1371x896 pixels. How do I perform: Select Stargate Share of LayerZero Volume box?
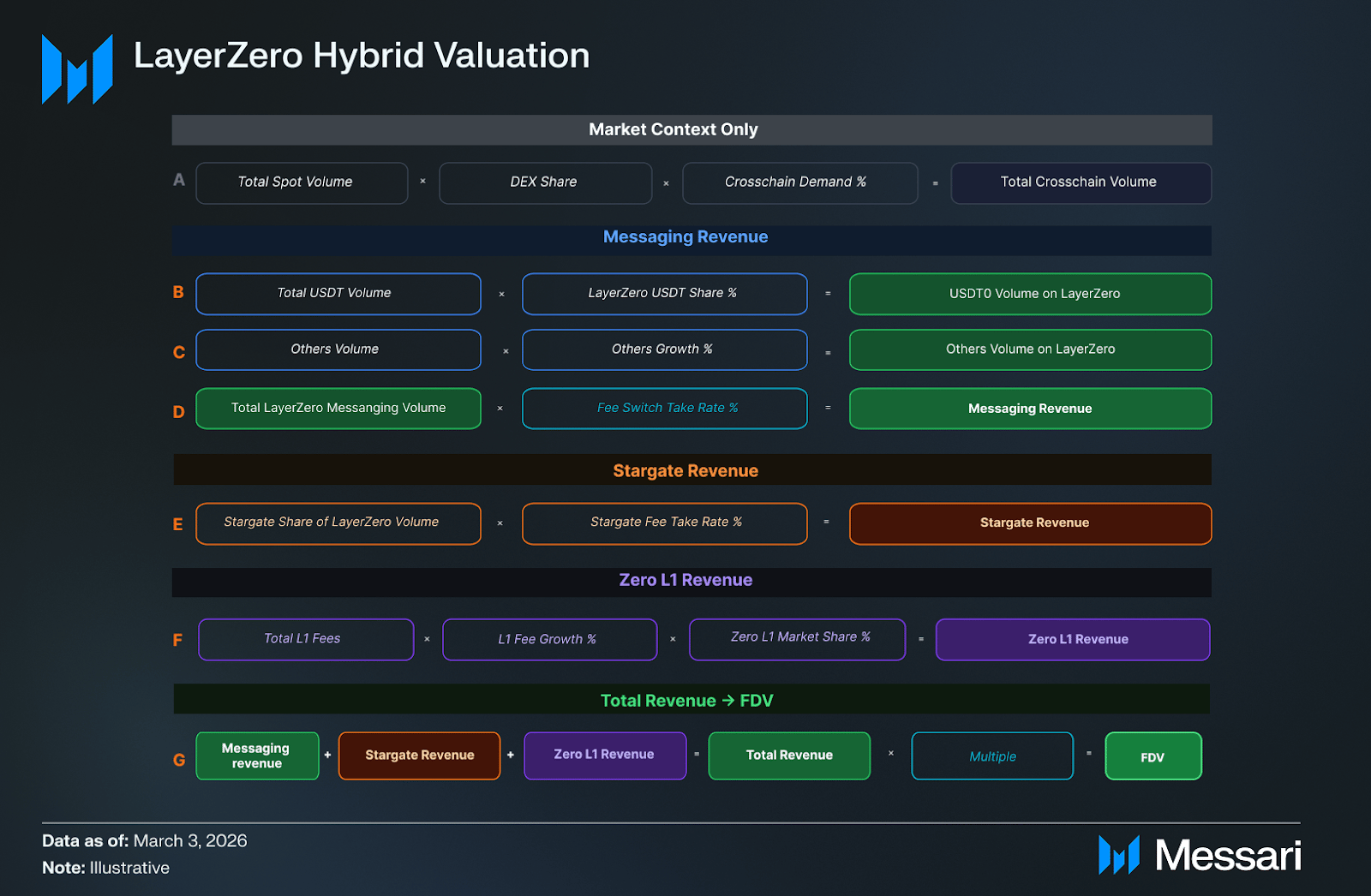click(338, 523)
